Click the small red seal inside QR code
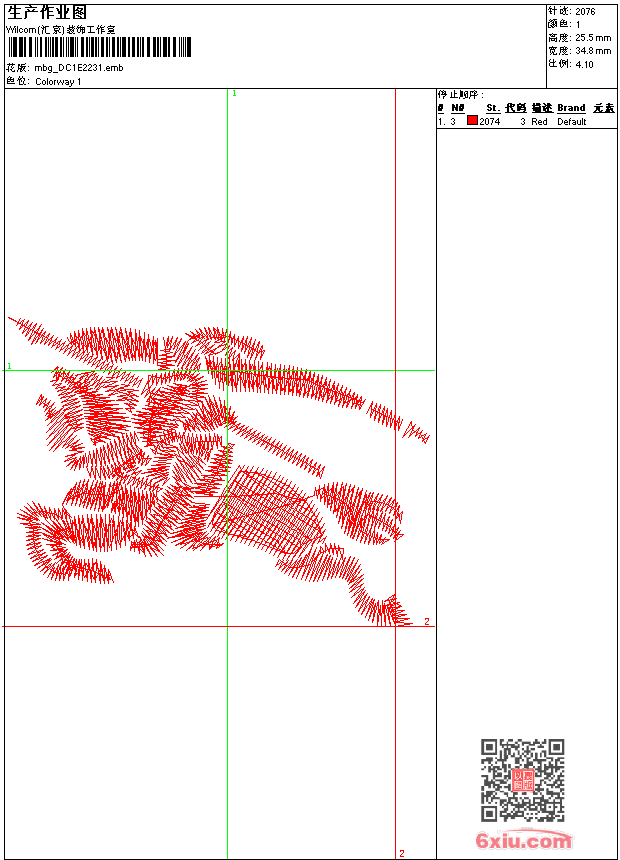Screen dimensions: 620x860 point(523,780)
